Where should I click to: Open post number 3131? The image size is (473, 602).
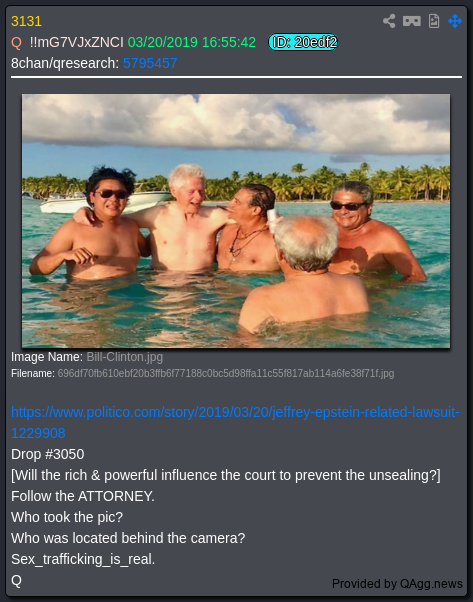click(x=26, y=21)
